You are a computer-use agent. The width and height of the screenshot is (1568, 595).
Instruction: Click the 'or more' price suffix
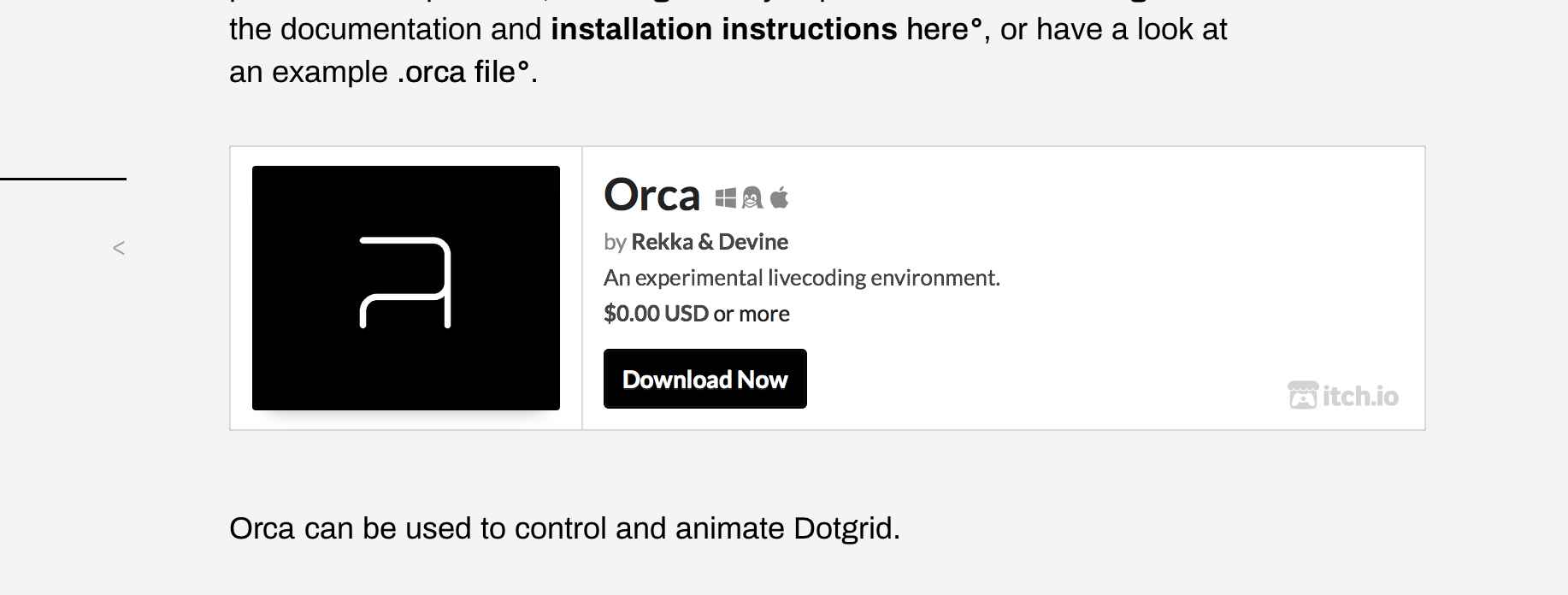[752, 314]
